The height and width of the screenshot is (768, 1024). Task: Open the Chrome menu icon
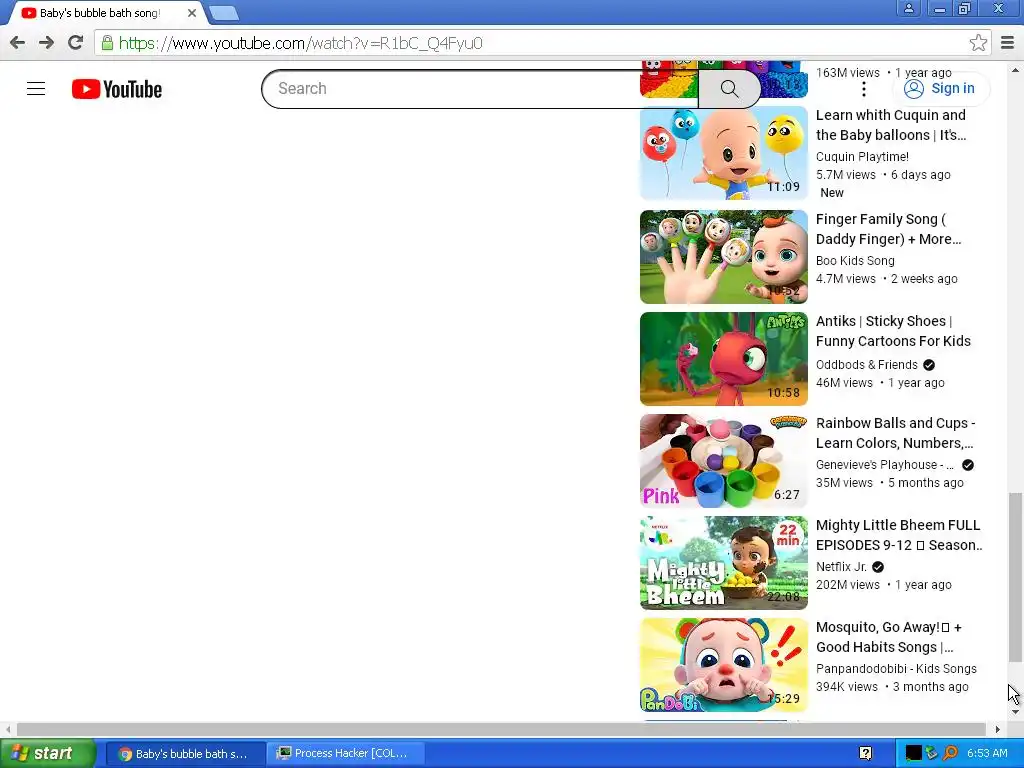[1008, 43]
